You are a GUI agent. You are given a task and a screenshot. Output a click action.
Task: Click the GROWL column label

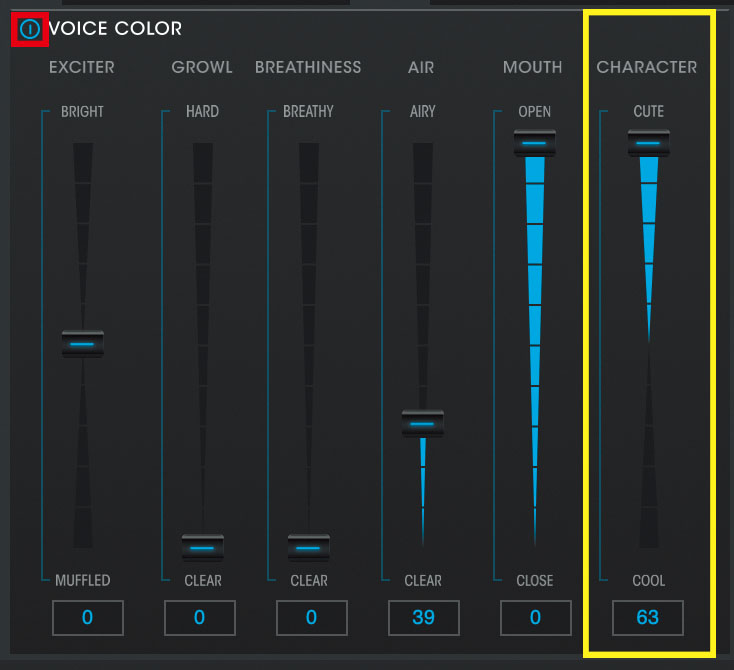[x=202, y=67]
